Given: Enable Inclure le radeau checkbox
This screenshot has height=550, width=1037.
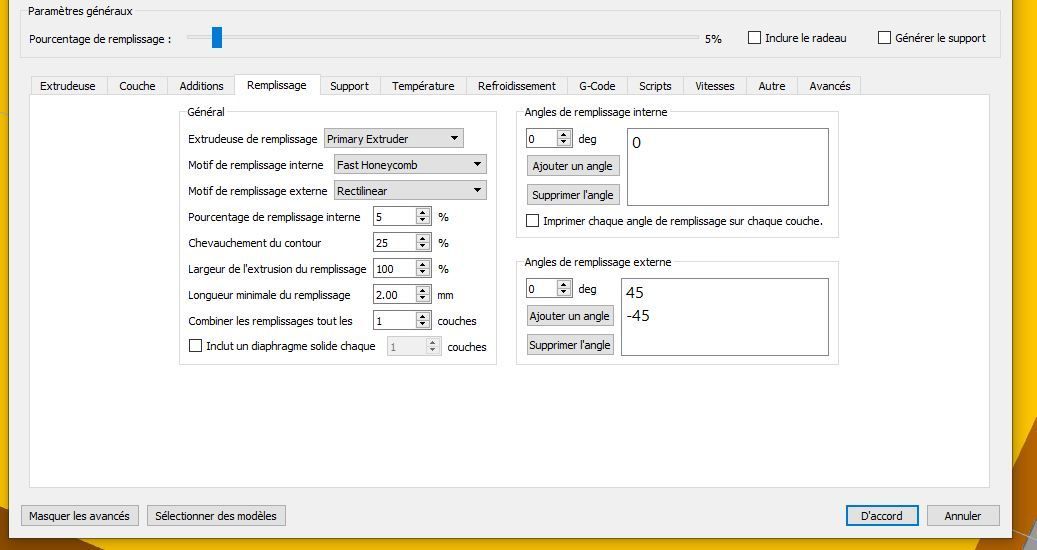Looking at the screenshot, I should point(755,38).
